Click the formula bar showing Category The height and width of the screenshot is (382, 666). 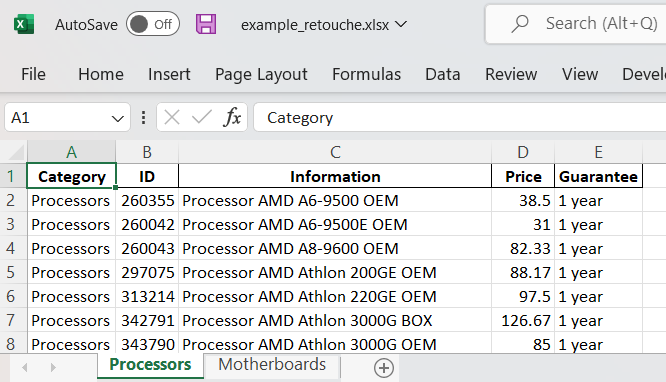pyautogui.click(x=460, y=118)
